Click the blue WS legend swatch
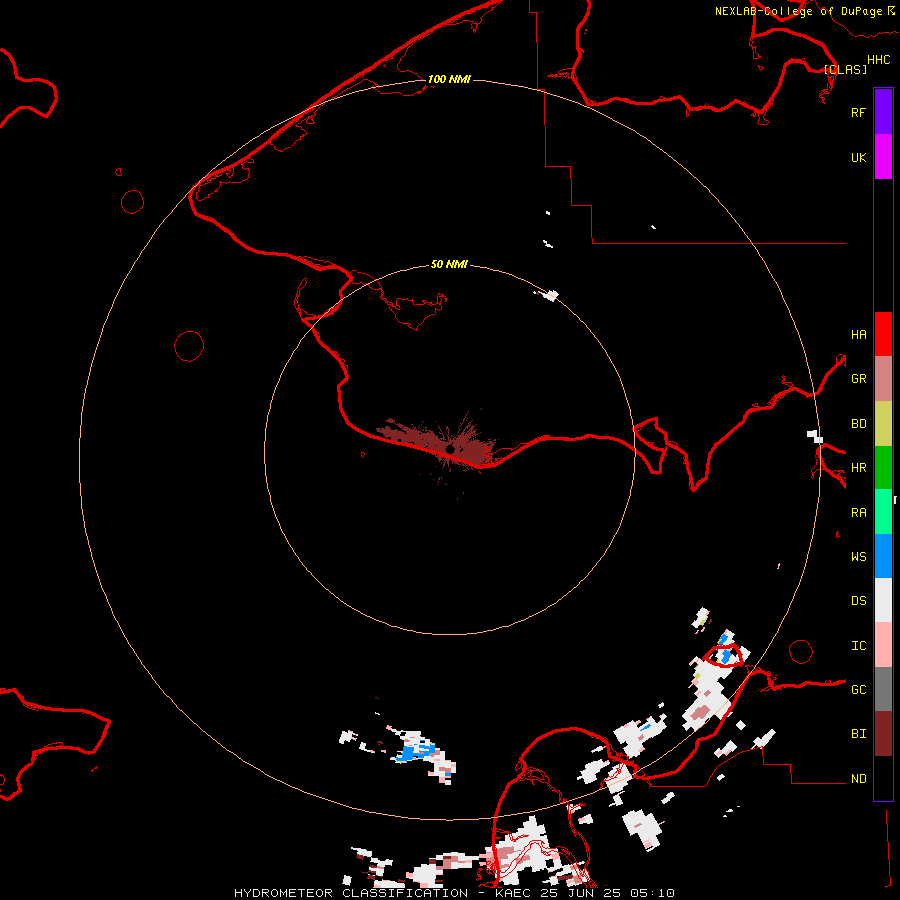The width and height of the screenshot is (900, 900). tap(883, 556)
